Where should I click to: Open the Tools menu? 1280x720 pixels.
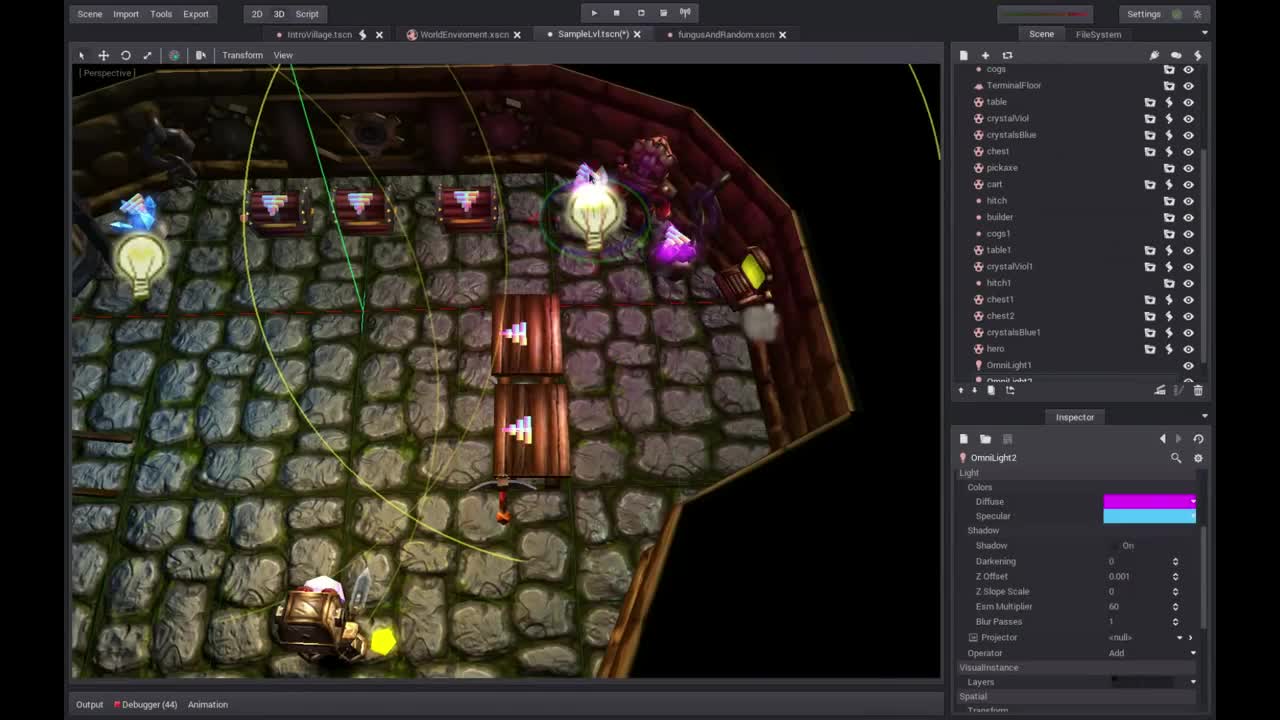[x=161, y=14]
